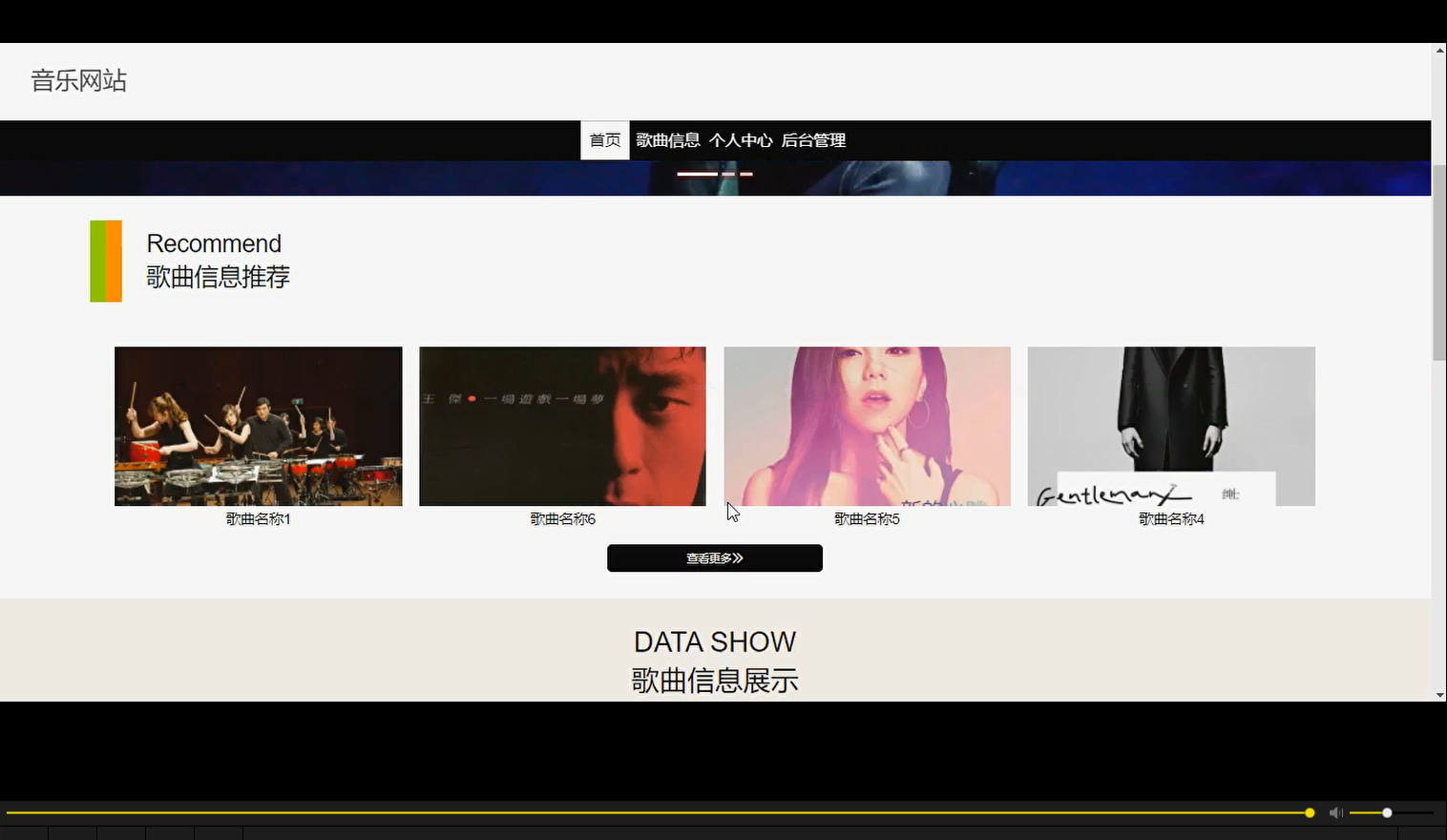
Task: Click the 歌曲名称6 label
Action: click(562, 519)
